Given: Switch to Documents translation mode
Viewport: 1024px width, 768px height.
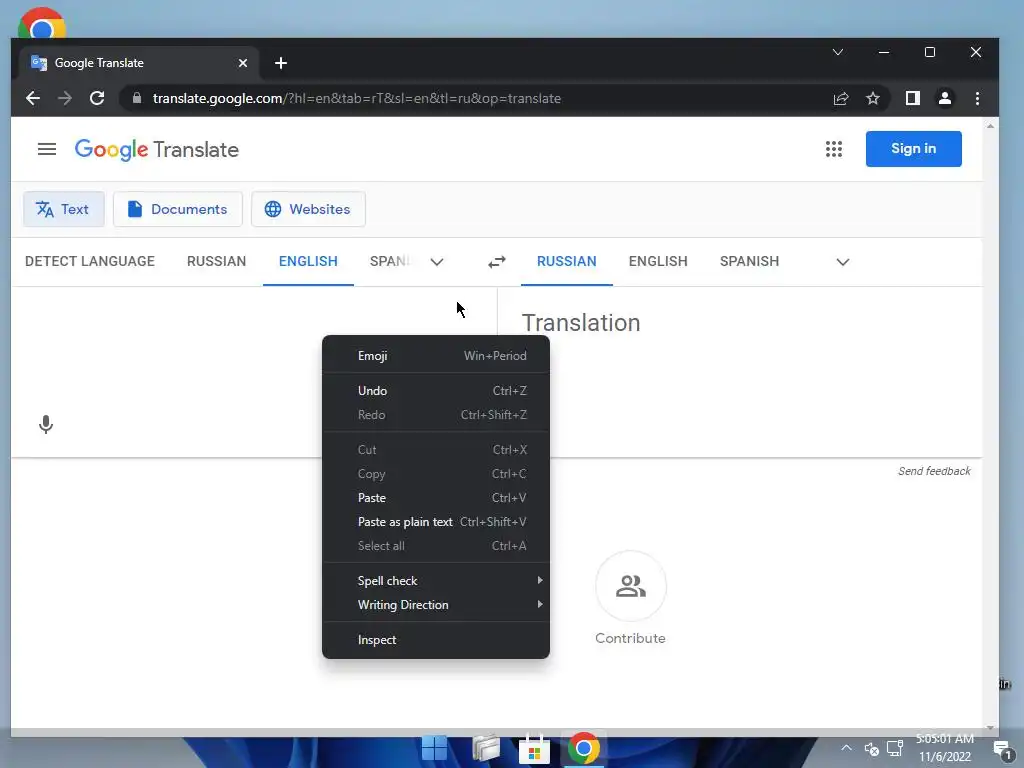Looking at the screenshot, I should click(178, 209).
